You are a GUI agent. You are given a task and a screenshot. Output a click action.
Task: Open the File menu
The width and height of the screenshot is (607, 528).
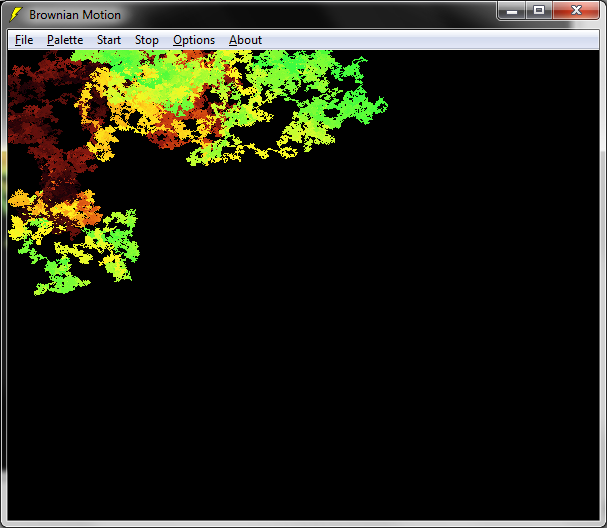pyautogui.click(x=24, y=40)
